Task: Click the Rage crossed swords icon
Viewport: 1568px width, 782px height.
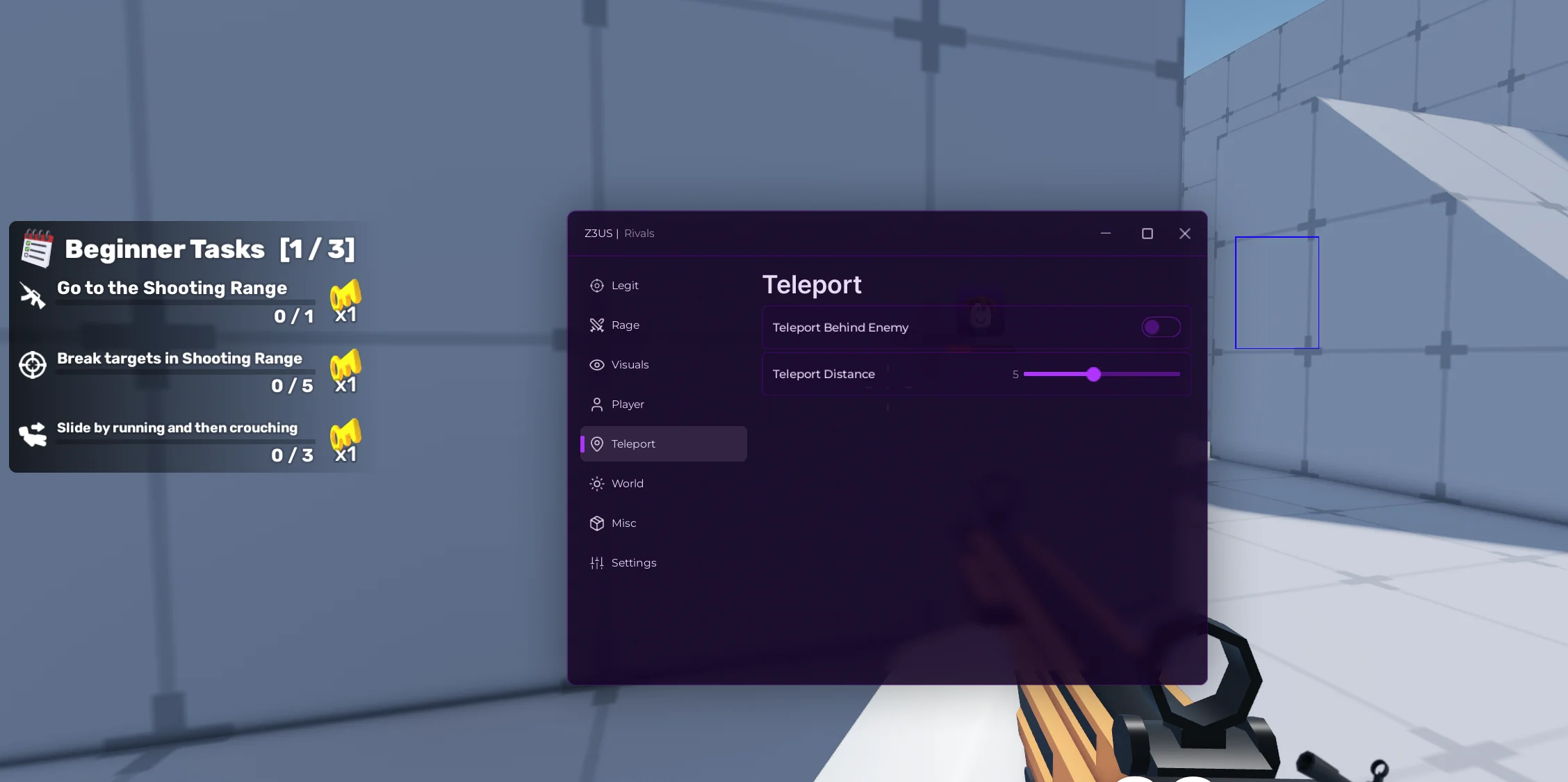Action: 596,325
